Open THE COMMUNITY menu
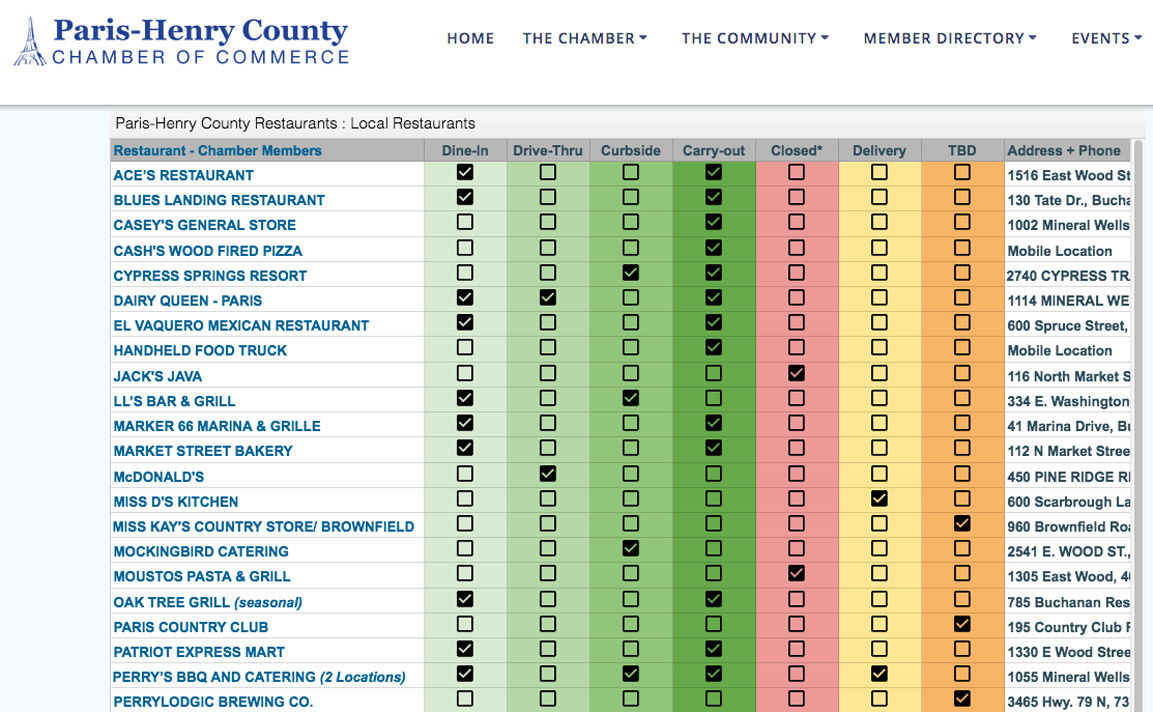Screen dimensions: 1153x712 [x=754, y=38]
